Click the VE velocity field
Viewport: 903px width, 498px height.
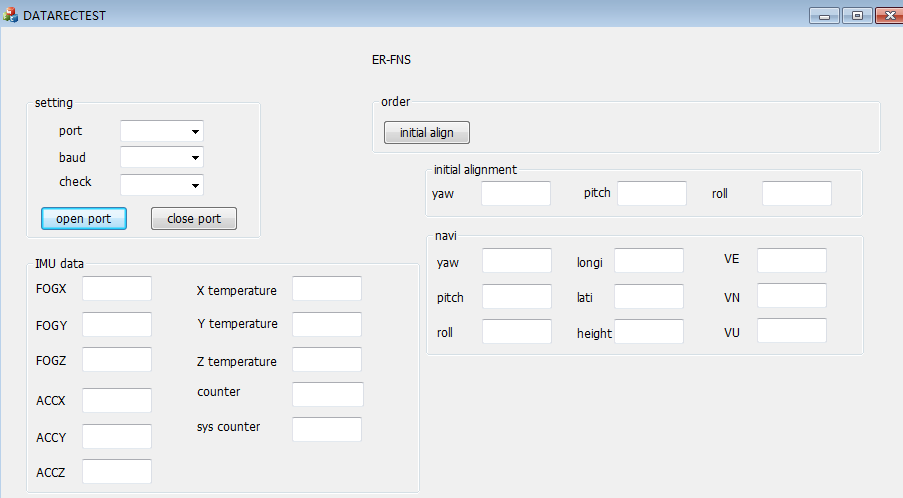pyautogui.click(x=792, y=261)
